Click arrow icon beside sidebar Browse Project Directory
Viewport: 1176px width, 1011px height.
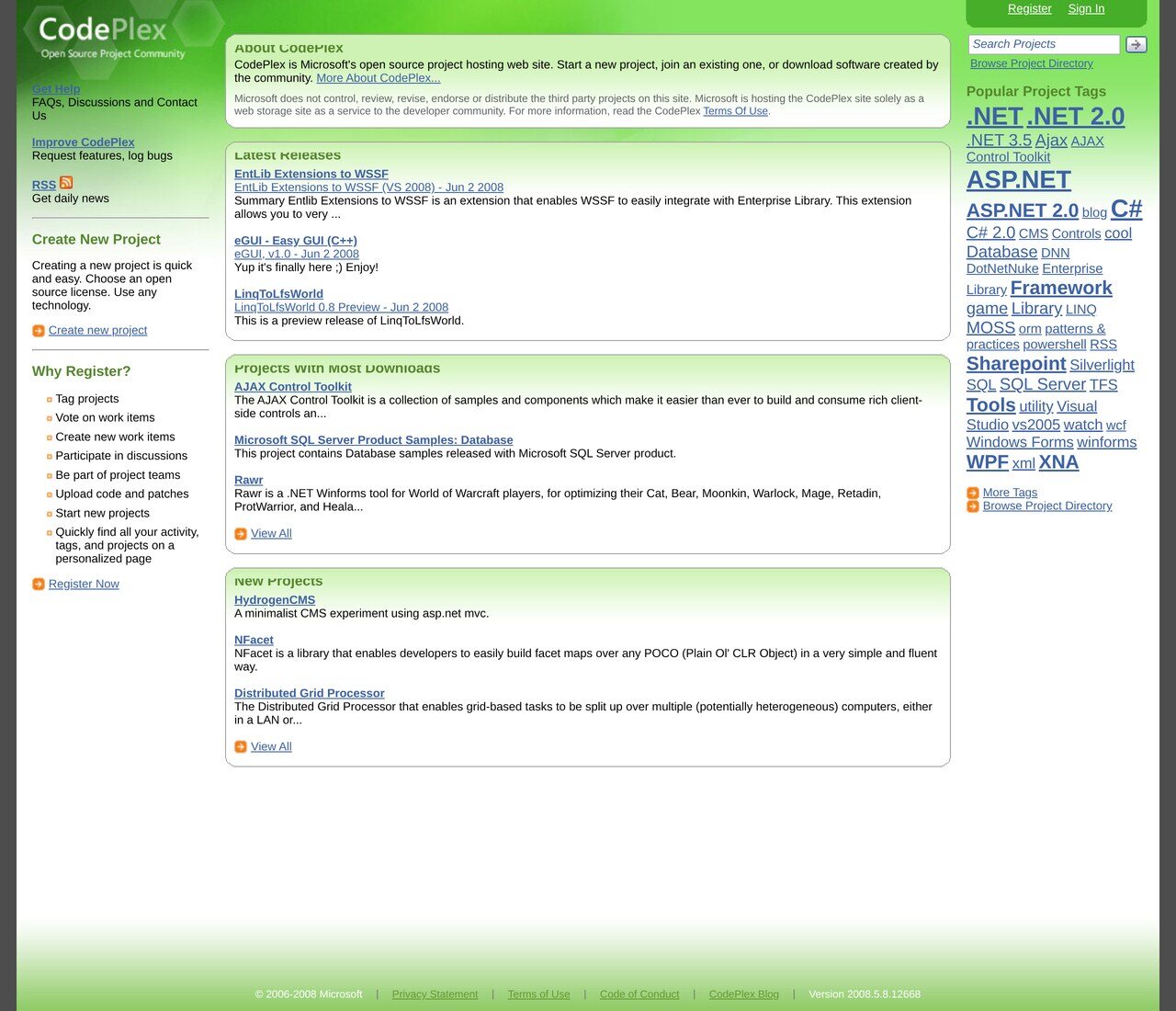point(973,506)
